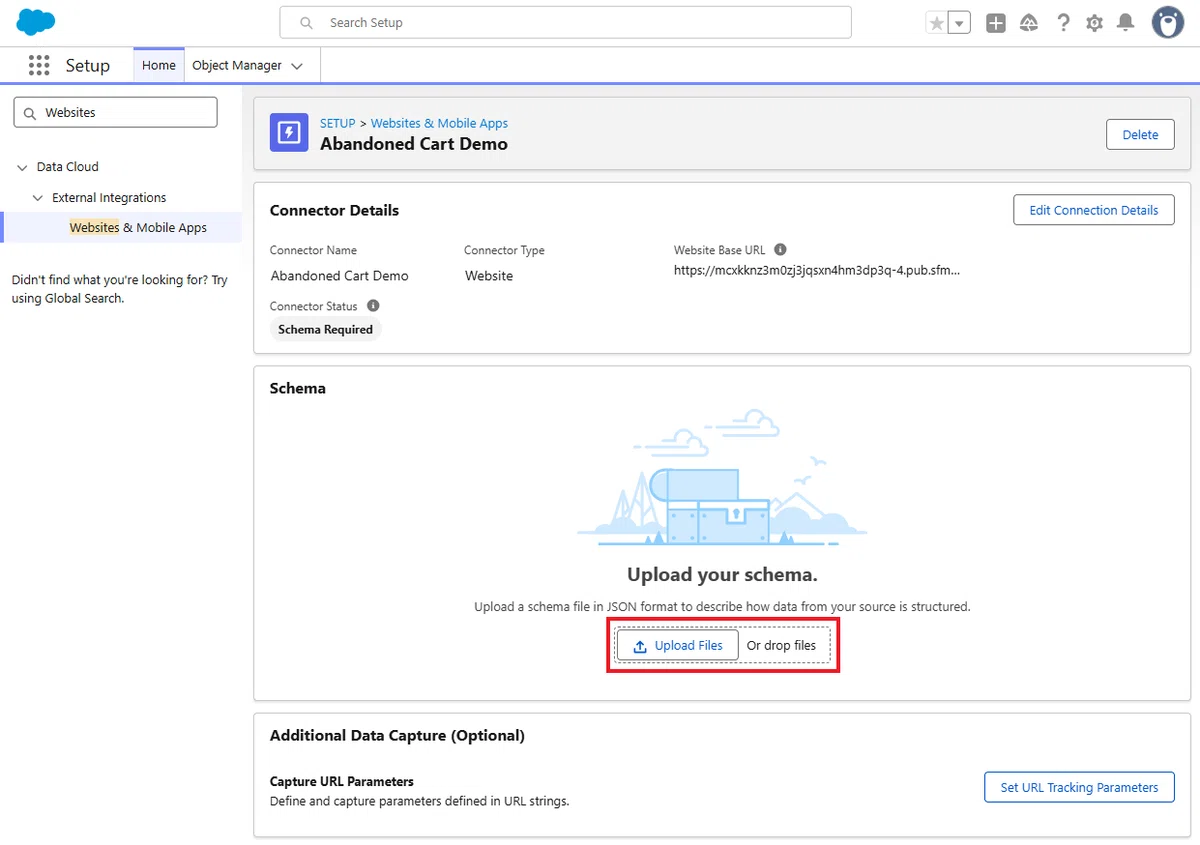
Task: Click the magnifier icon in Quick Find
Action: pos(29,113)
